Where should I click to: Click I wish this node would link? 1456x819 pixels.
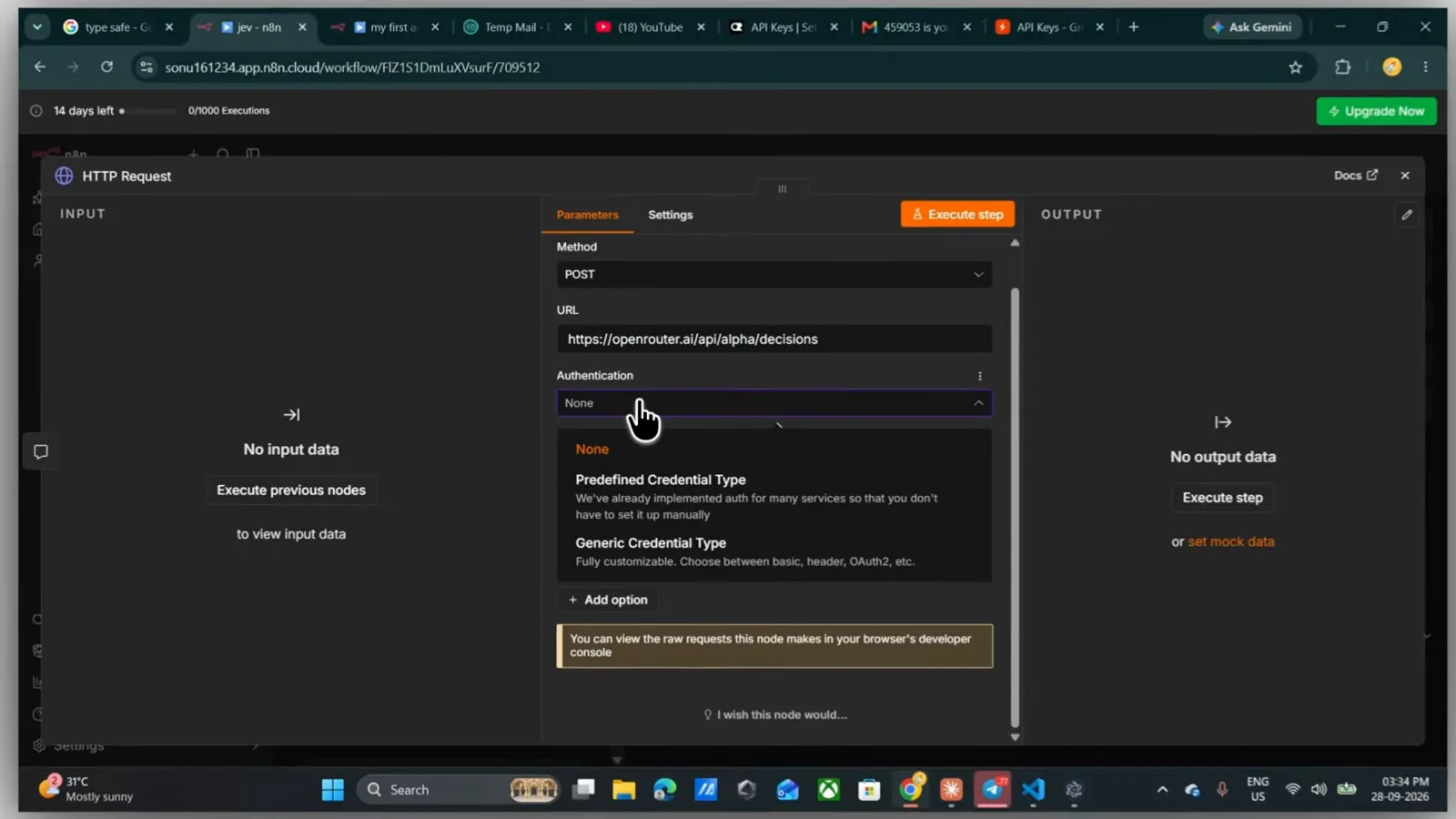click(775, 715)
